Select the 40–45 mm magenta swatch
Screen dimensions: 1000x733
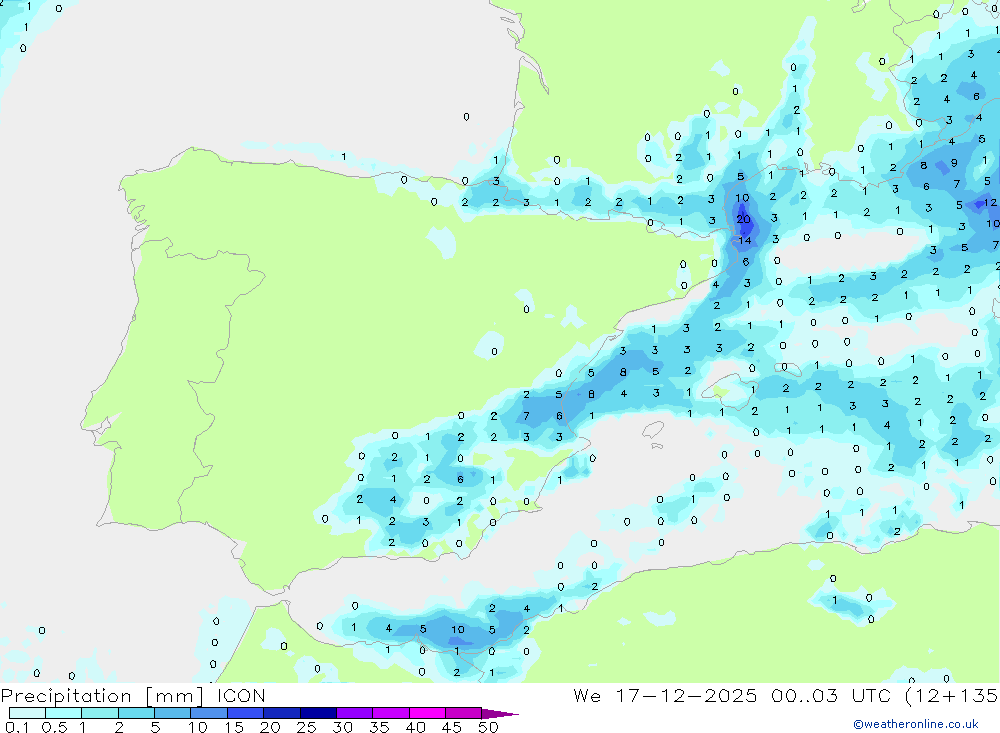(x=427, y=713)
